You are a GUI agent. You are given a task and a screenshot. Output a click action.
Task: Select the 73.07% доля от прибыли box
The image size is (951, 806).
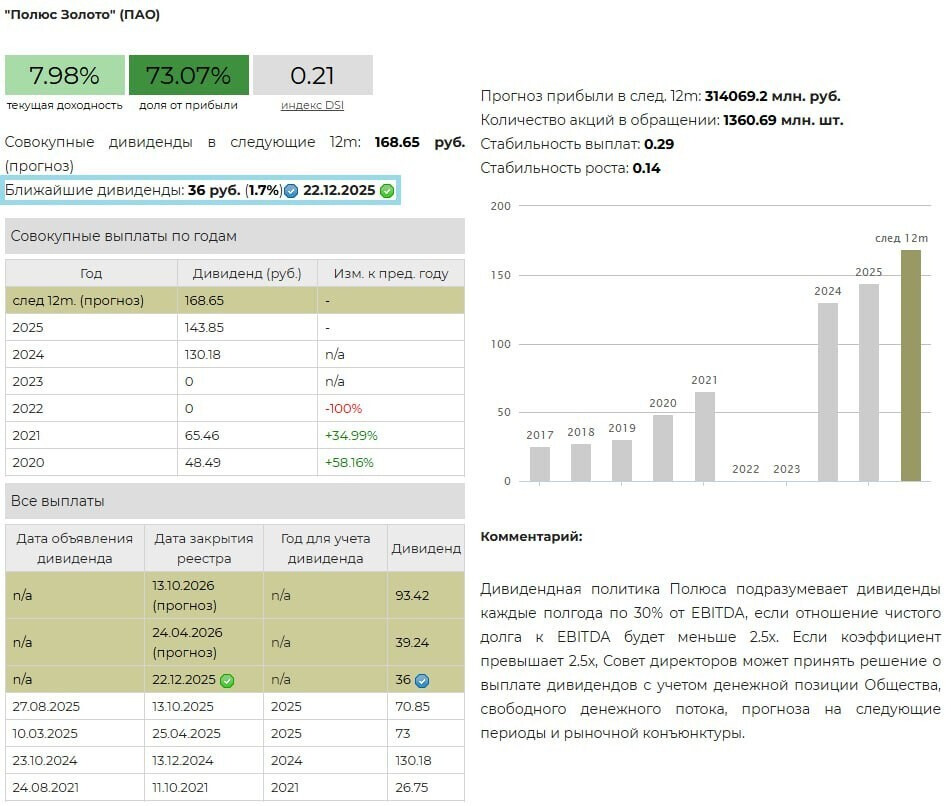click(x=188, y=75)
